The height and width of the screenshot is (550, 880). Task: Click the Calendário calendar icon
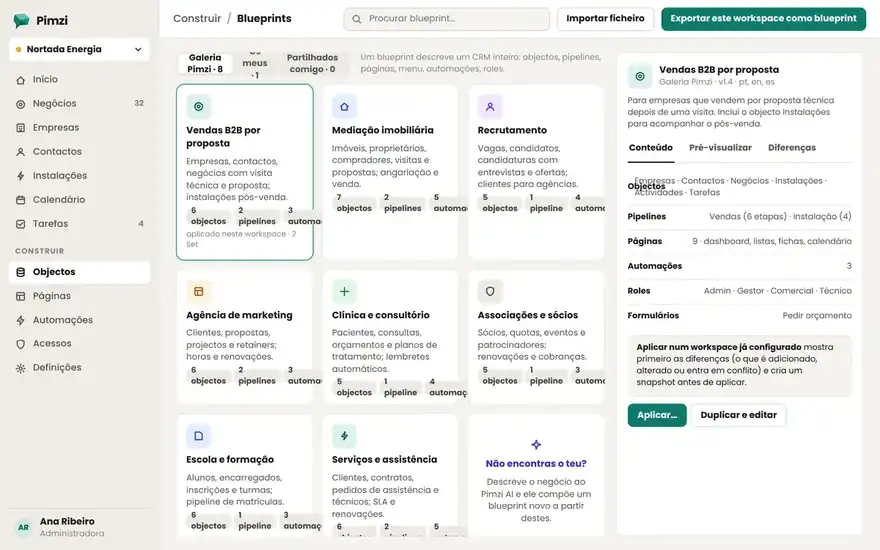tap(21, 200)
